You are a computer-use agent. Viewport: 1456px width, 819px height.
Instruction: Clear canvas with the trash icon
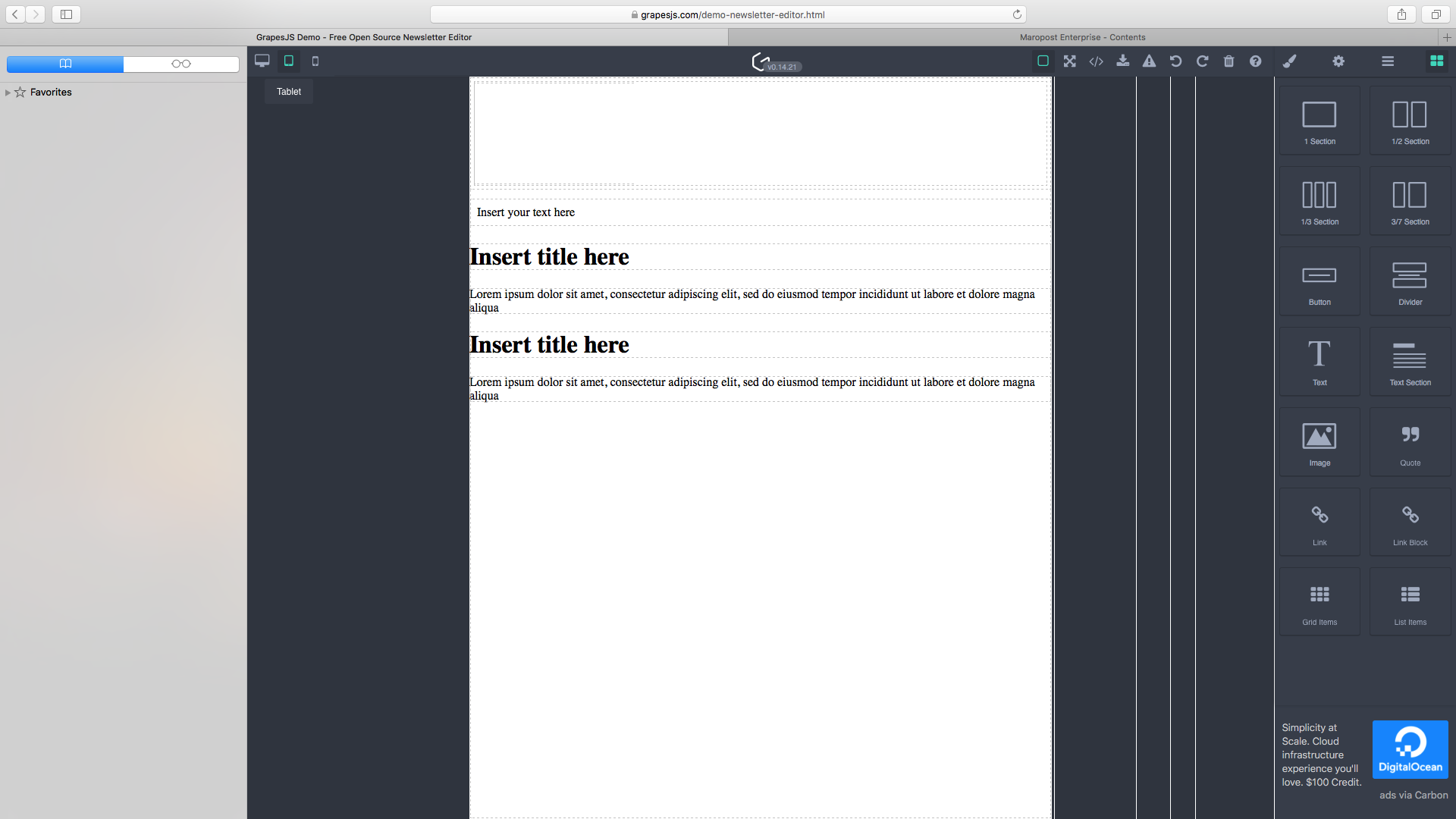tap(1228, 61)
